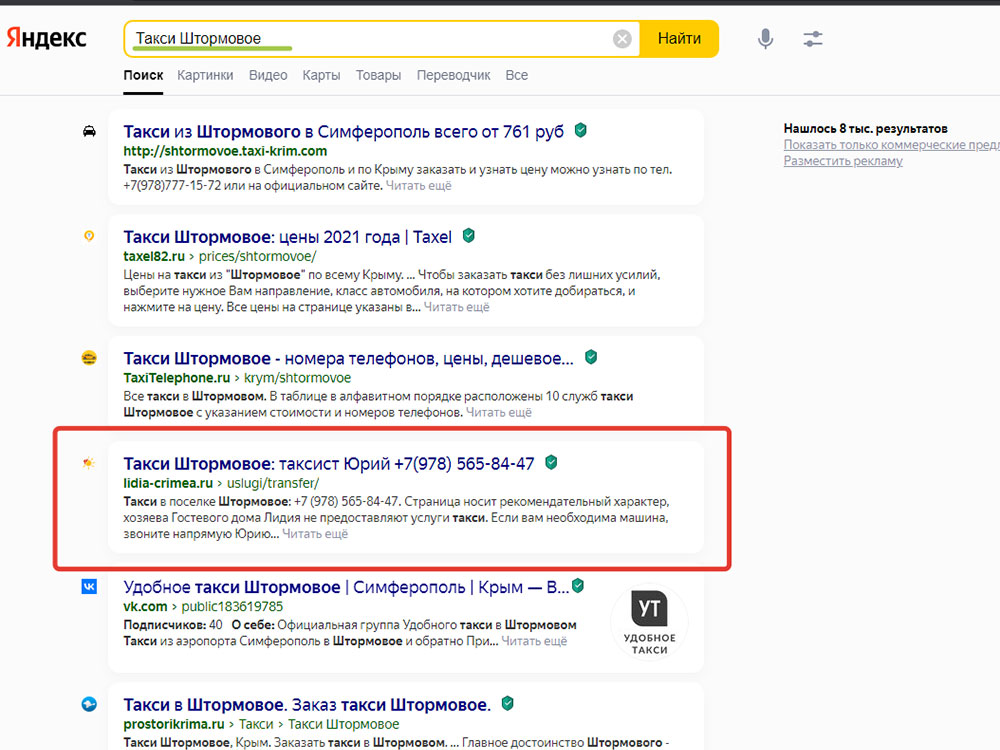The image size is (1000, 750).
Task: Click shield badge beside таксист Юрий title
Action: [552, 462]
